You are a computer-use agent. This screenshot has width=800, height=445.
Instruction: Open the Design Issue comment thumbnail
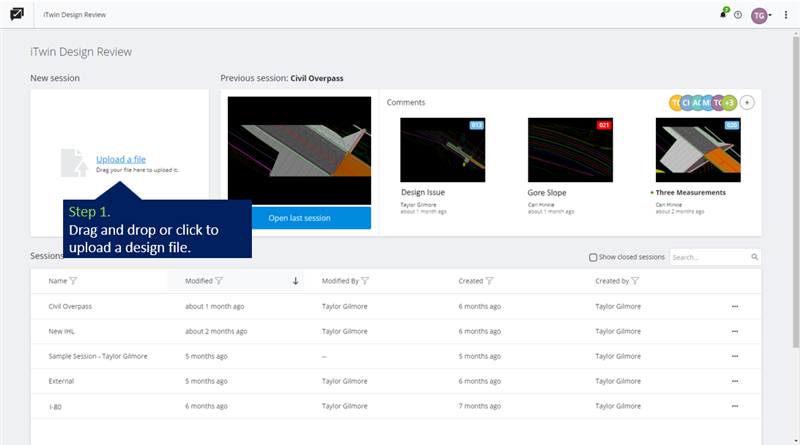pos(442,149)
